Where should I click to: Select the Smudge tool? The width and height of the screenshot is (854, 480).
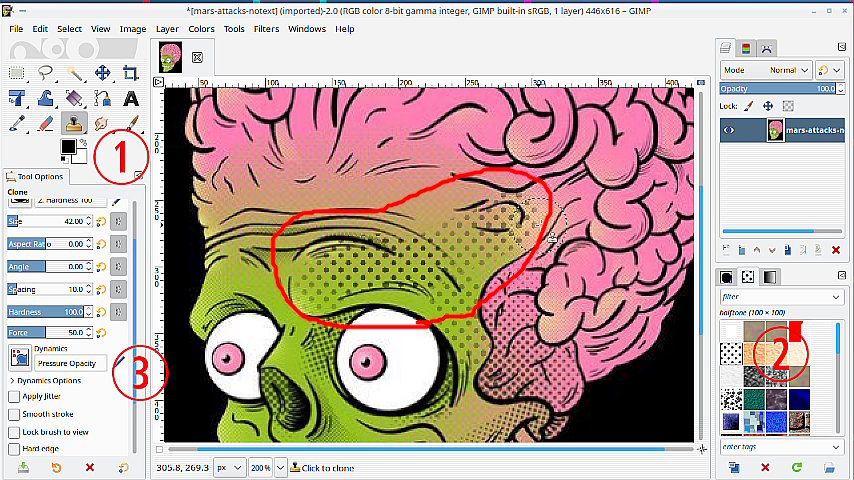click(x=102, y=123)
